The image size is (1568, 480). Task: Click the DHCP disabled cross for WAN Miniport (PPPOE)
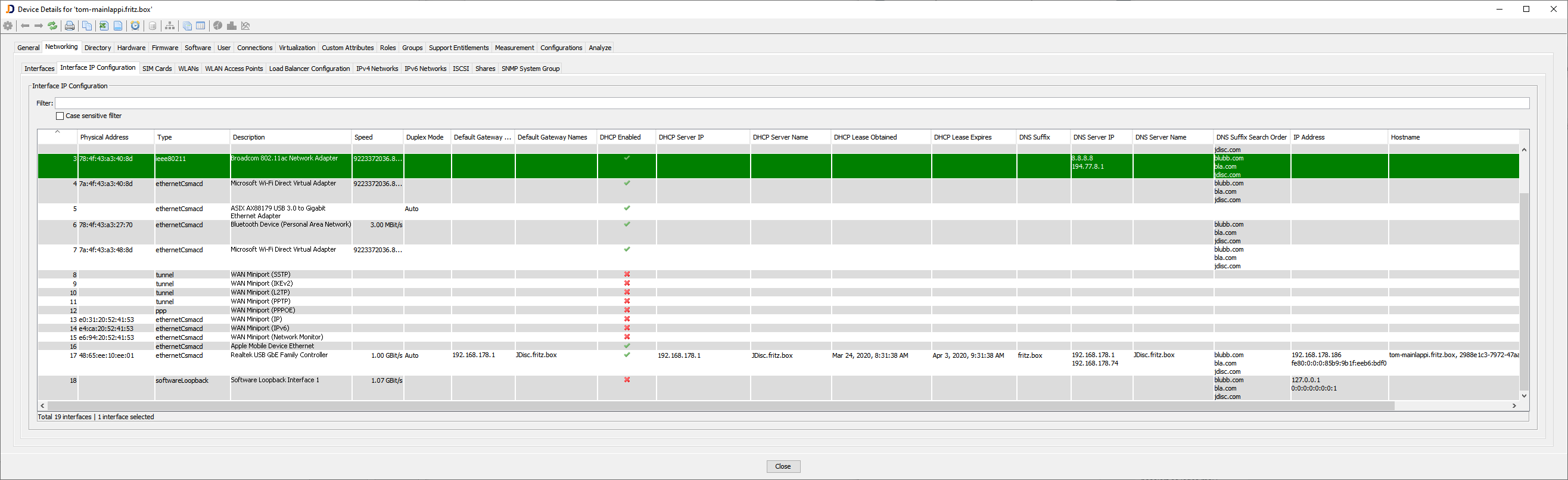point(626,310)
